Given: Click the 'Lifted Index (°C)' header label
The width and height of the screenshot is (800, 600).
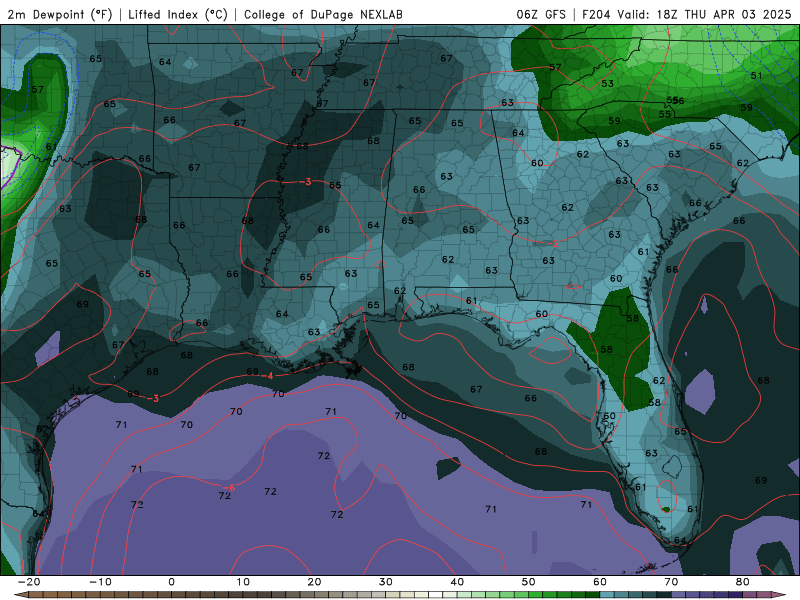Looking at the screenshot, I should 178,14.
